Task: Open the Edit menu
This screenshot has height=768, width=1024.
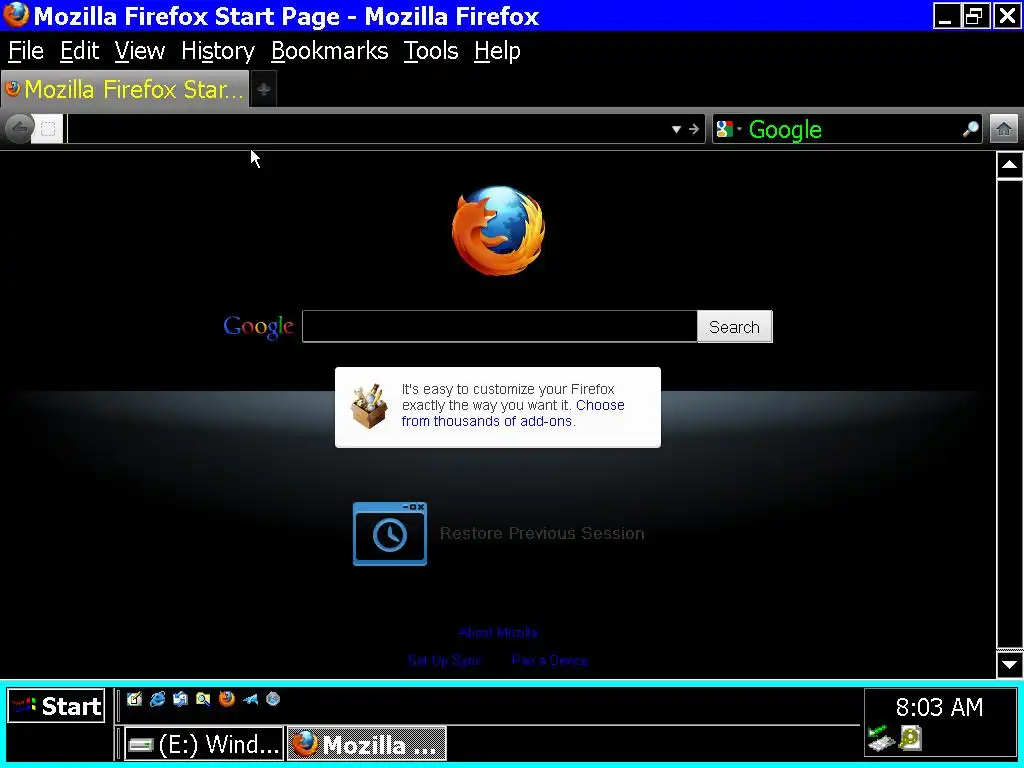Action: pos(79,51)
